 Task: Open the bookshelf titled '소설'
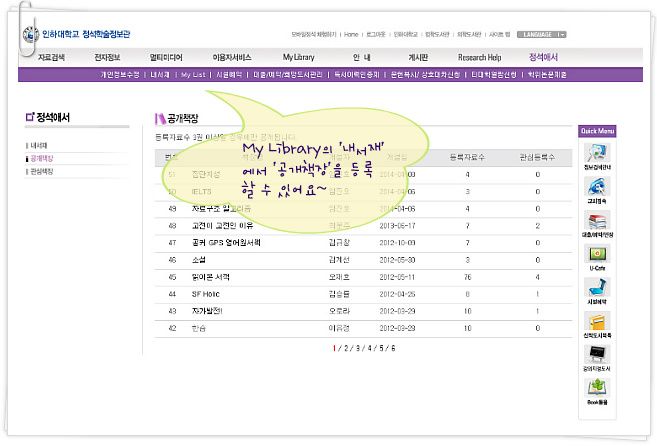[199, 260]
